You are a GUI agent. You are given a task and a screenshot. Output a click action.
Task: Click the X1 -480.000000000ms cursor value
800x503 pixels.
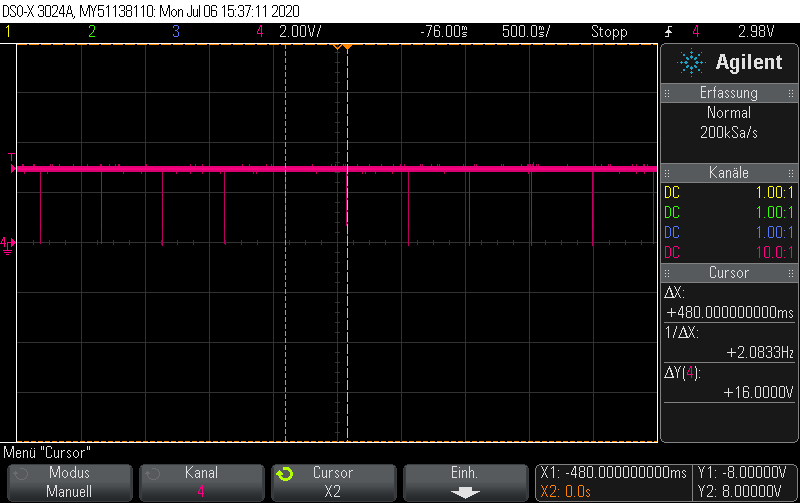coord(613,472)
